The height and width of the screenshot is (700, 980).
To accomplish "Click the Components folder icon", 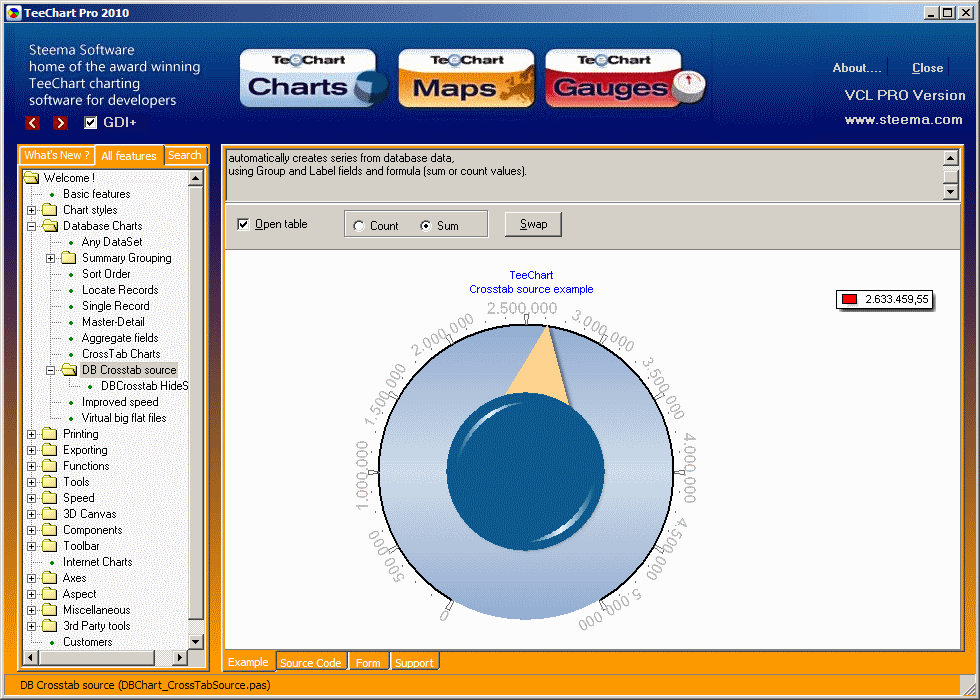I will (50, 530).
